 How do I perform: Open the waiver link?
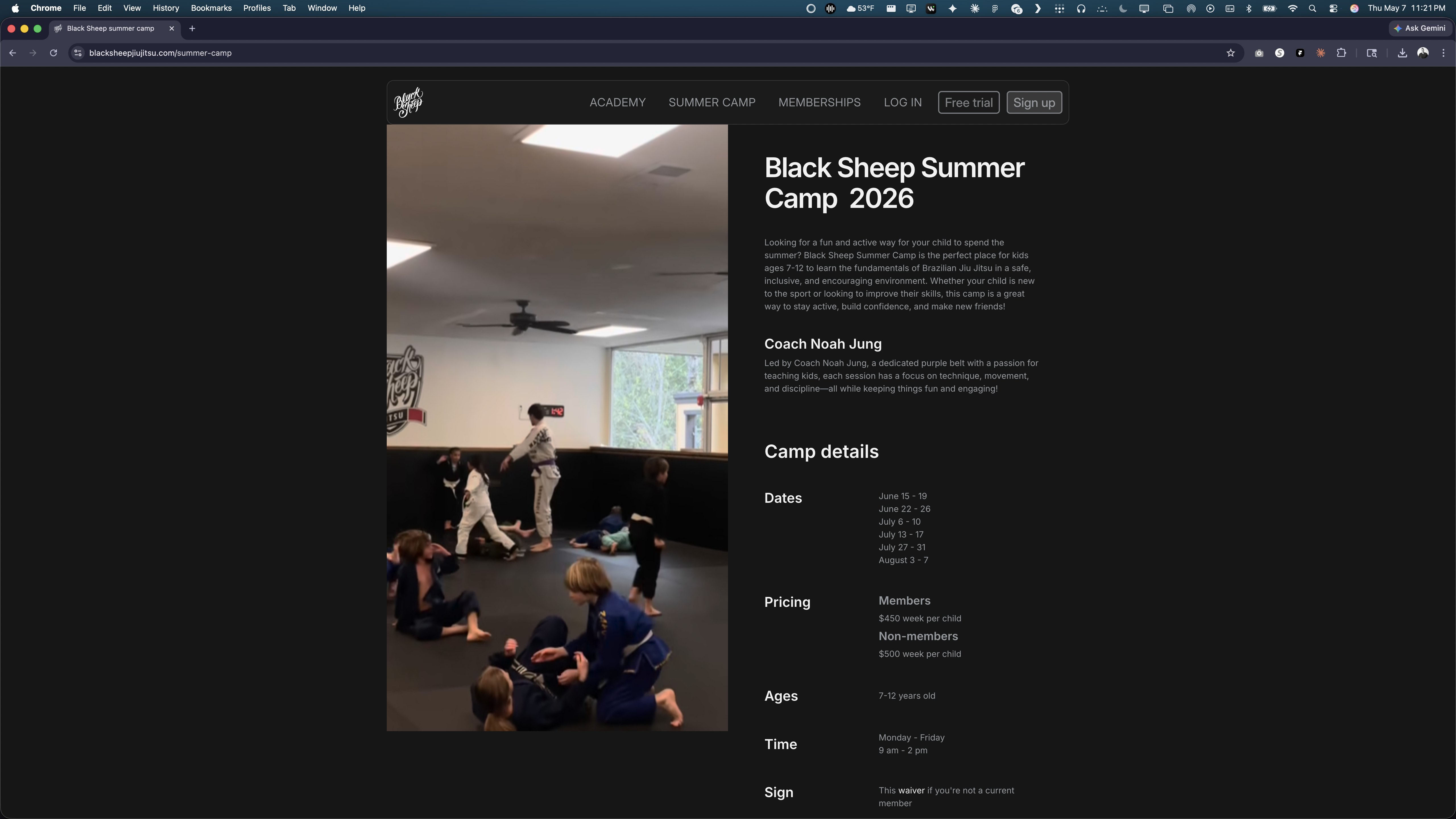[x=911, y=790]
